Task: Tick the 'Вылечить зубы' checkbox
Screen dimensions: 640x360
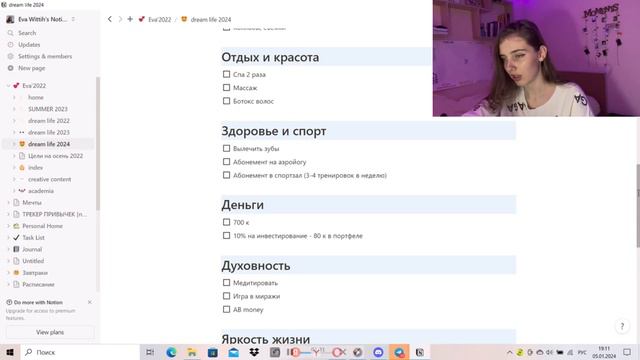Action: click(227, 149)
